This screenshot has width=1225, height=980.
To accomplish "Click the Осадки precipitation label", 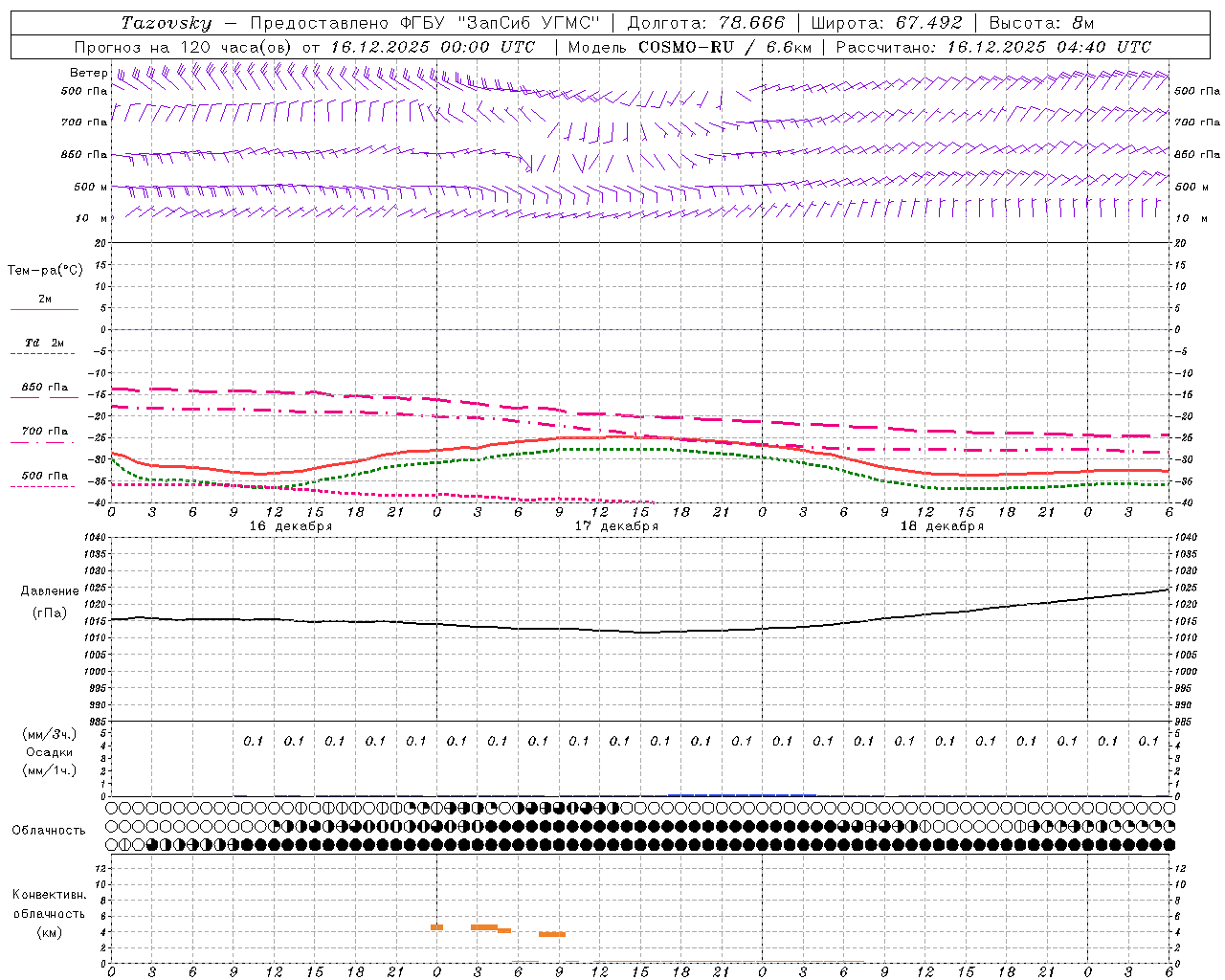I will (x=50, y=752).
